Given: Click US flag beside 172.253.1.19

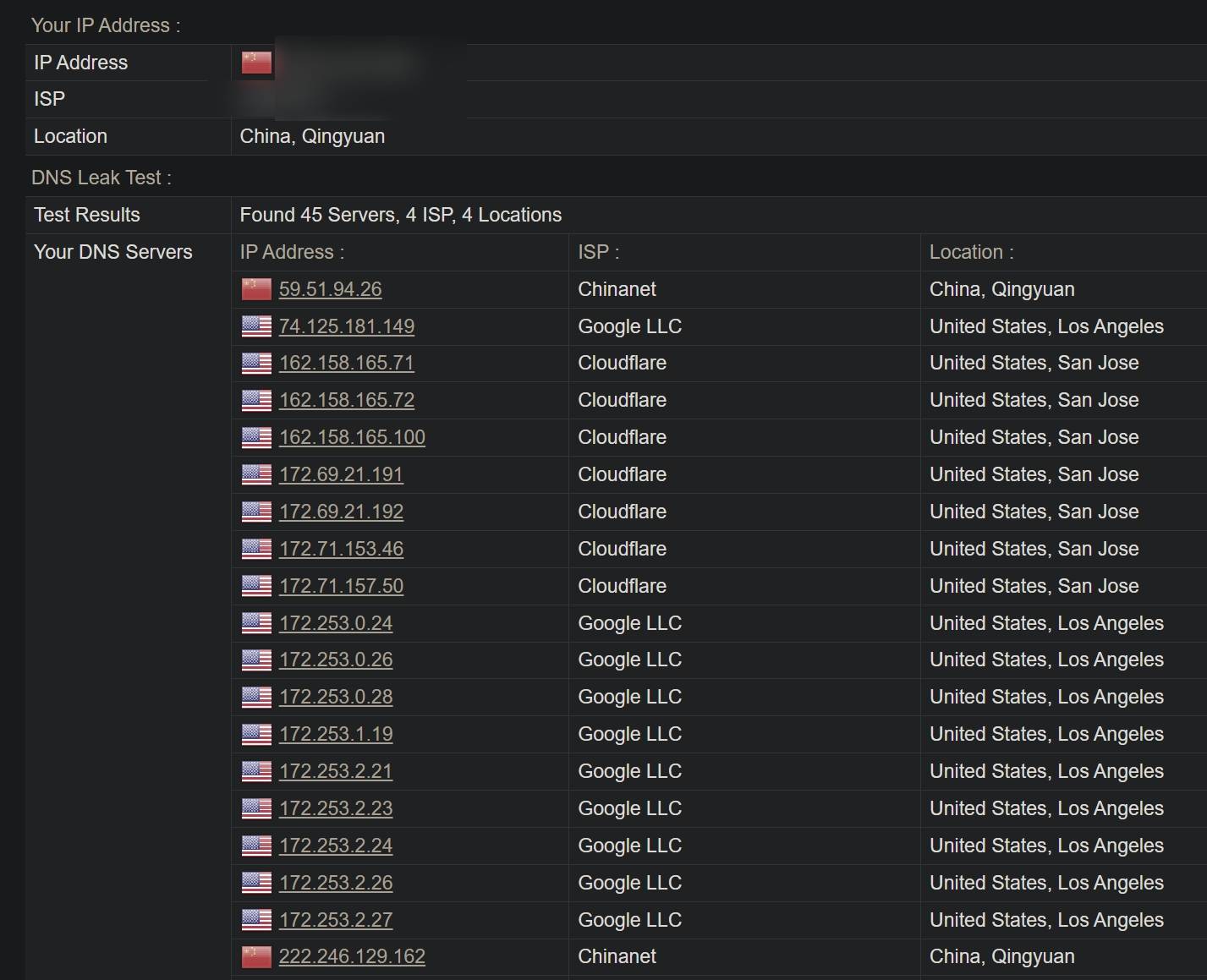Looking at the screenshot, I should click(x=256, y=735).
